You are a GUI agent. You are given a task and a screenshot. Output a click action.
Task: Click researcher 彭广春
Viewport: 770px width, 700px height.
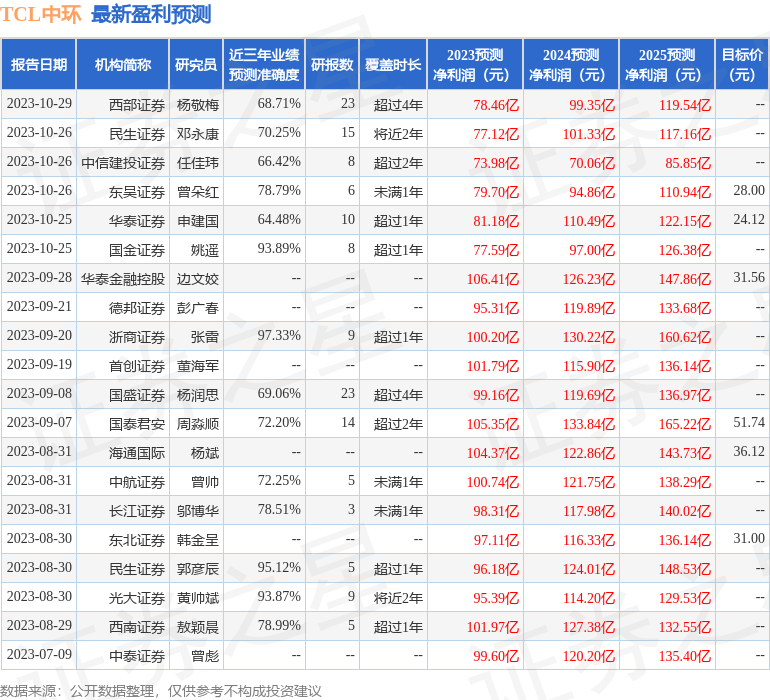[x=198, y=308]
